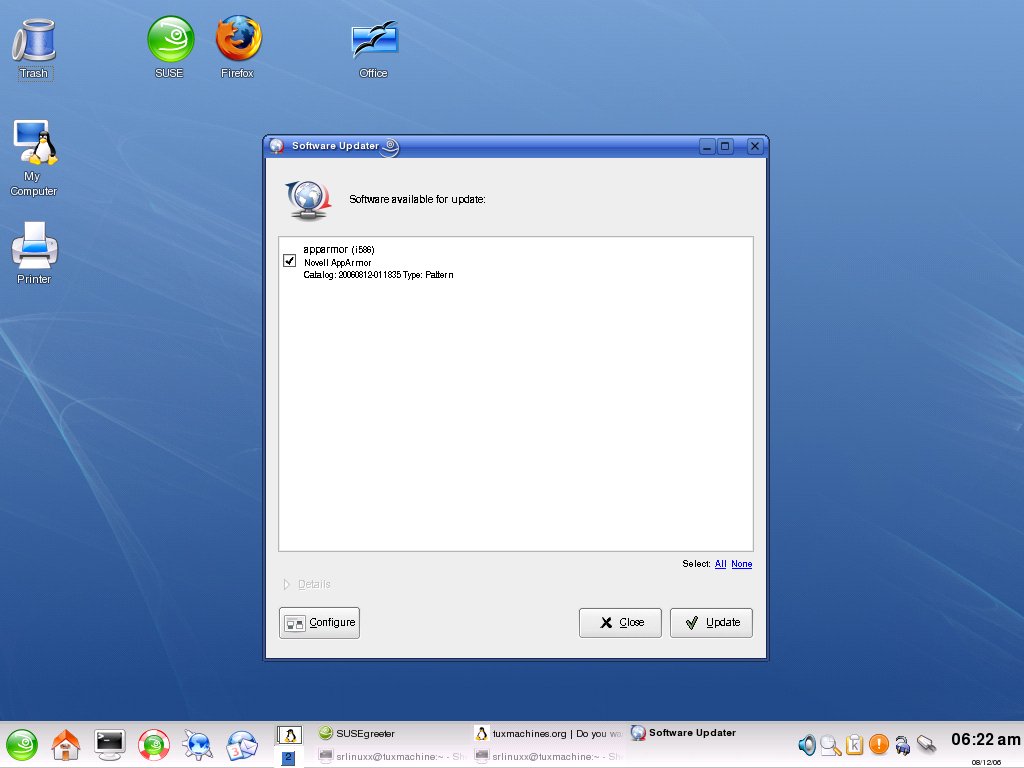1024x768 pixels.
Task: Open the Klipper clipboard tray icon
Action: [x=855, y=744]
